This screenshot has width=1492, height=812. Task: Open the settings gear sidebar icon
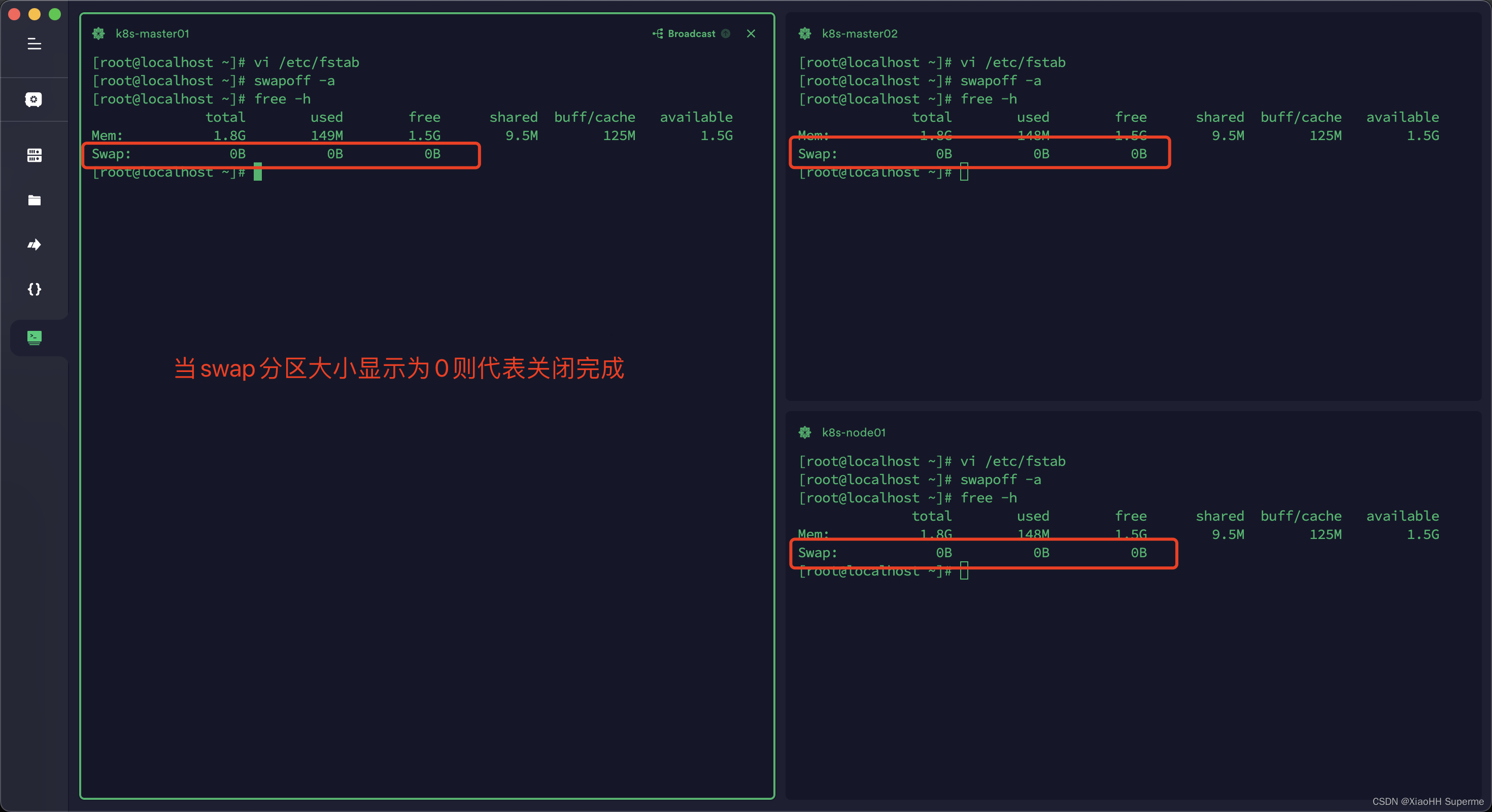[x=33, y=99]
